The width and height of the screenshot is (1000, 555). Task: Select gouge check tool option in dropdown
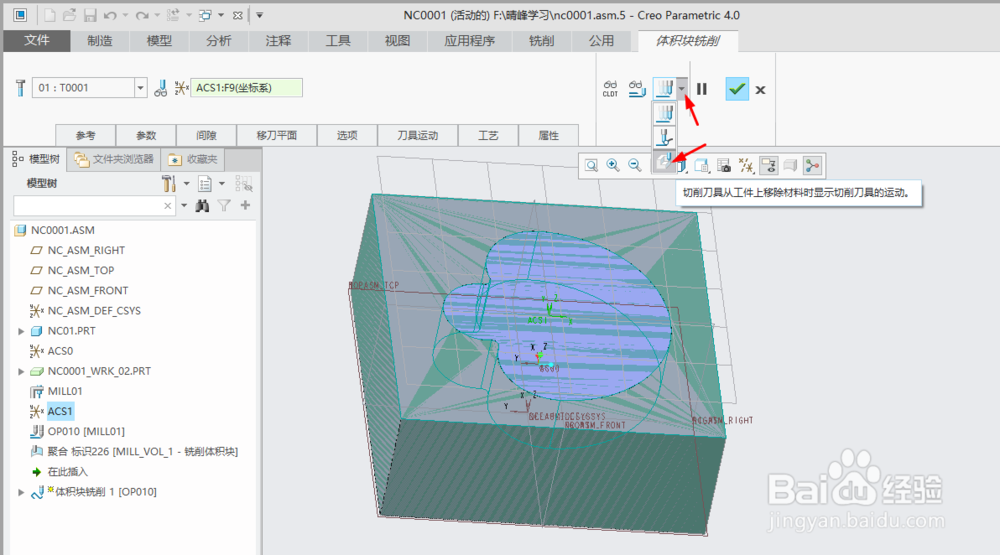[665, 138]
